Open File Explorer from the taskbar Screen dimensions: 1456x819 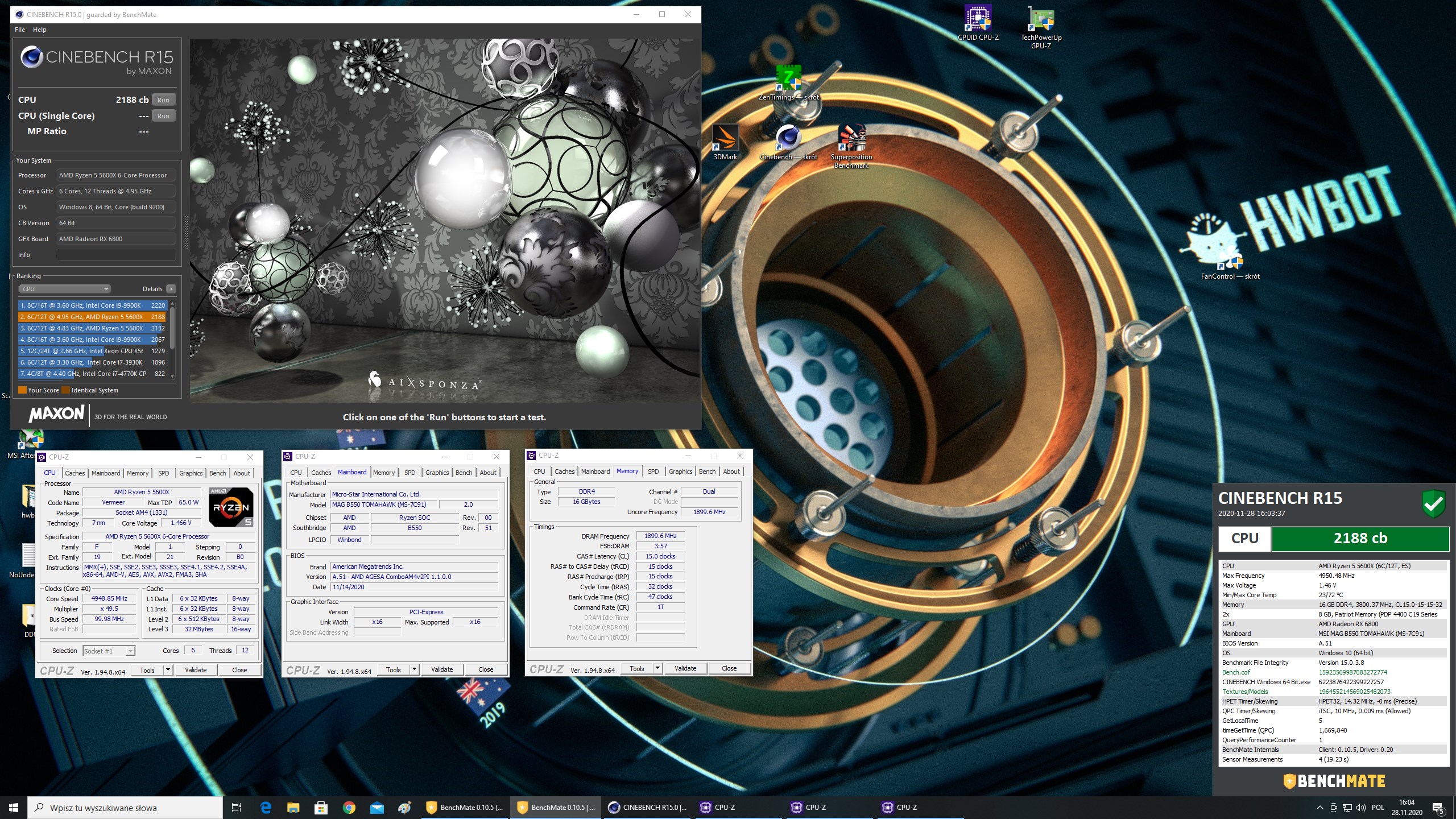click(x=293, y=807)
